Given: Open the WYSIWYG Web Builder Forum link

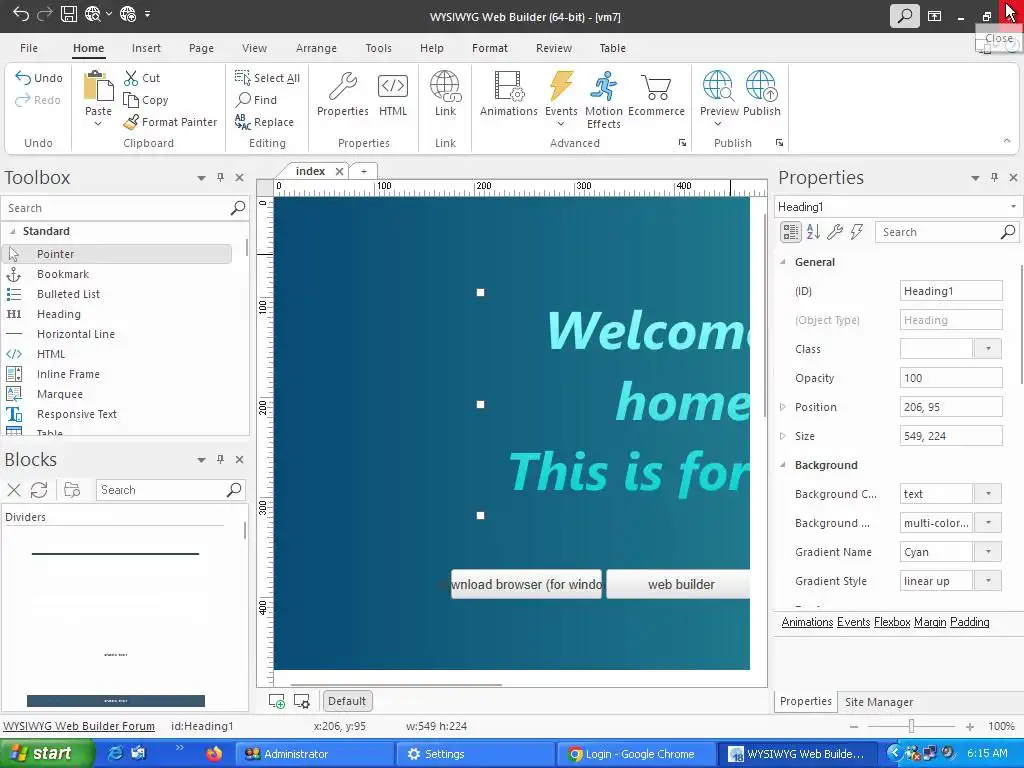Looking at the screenshot, I should pyautogui.click(x=79, y=726).
